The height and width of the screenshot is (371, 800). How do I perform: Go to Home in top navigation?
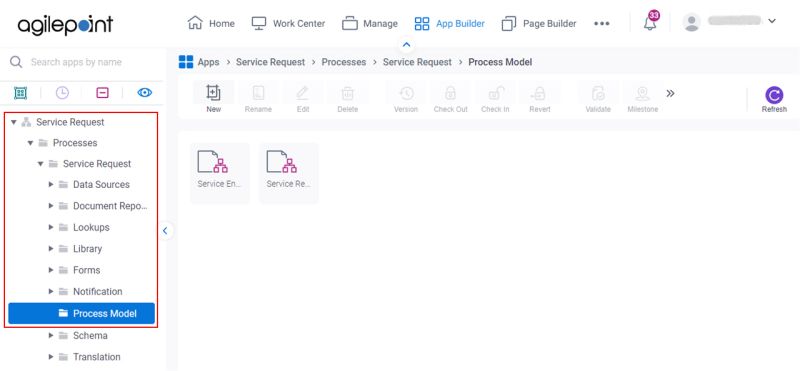point(211,23)
